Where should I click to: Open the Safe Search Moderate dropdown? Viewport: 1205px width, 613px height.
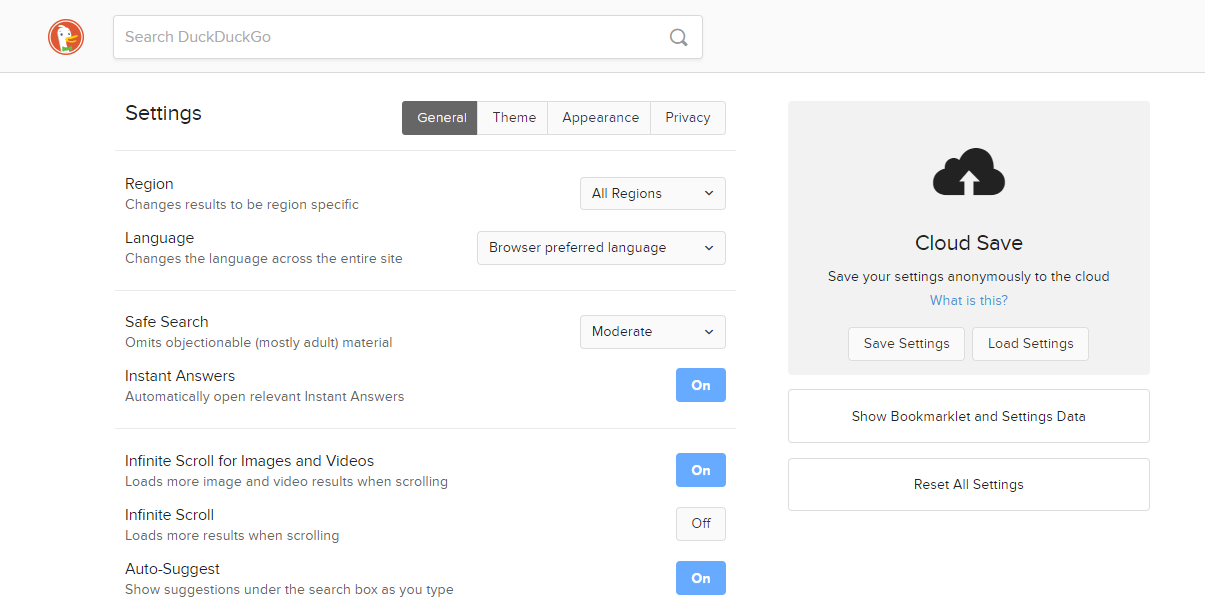[x=653, y=332]
